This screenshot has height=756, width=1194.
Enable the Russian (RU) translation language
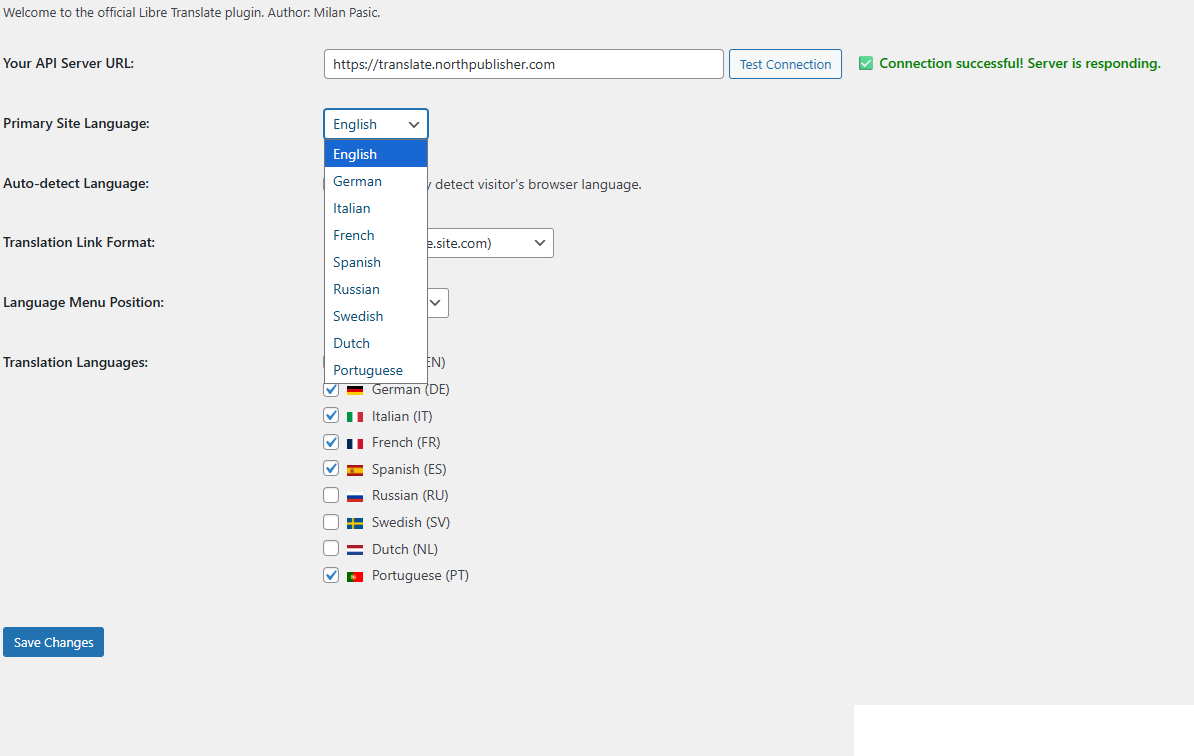[330, 494]
